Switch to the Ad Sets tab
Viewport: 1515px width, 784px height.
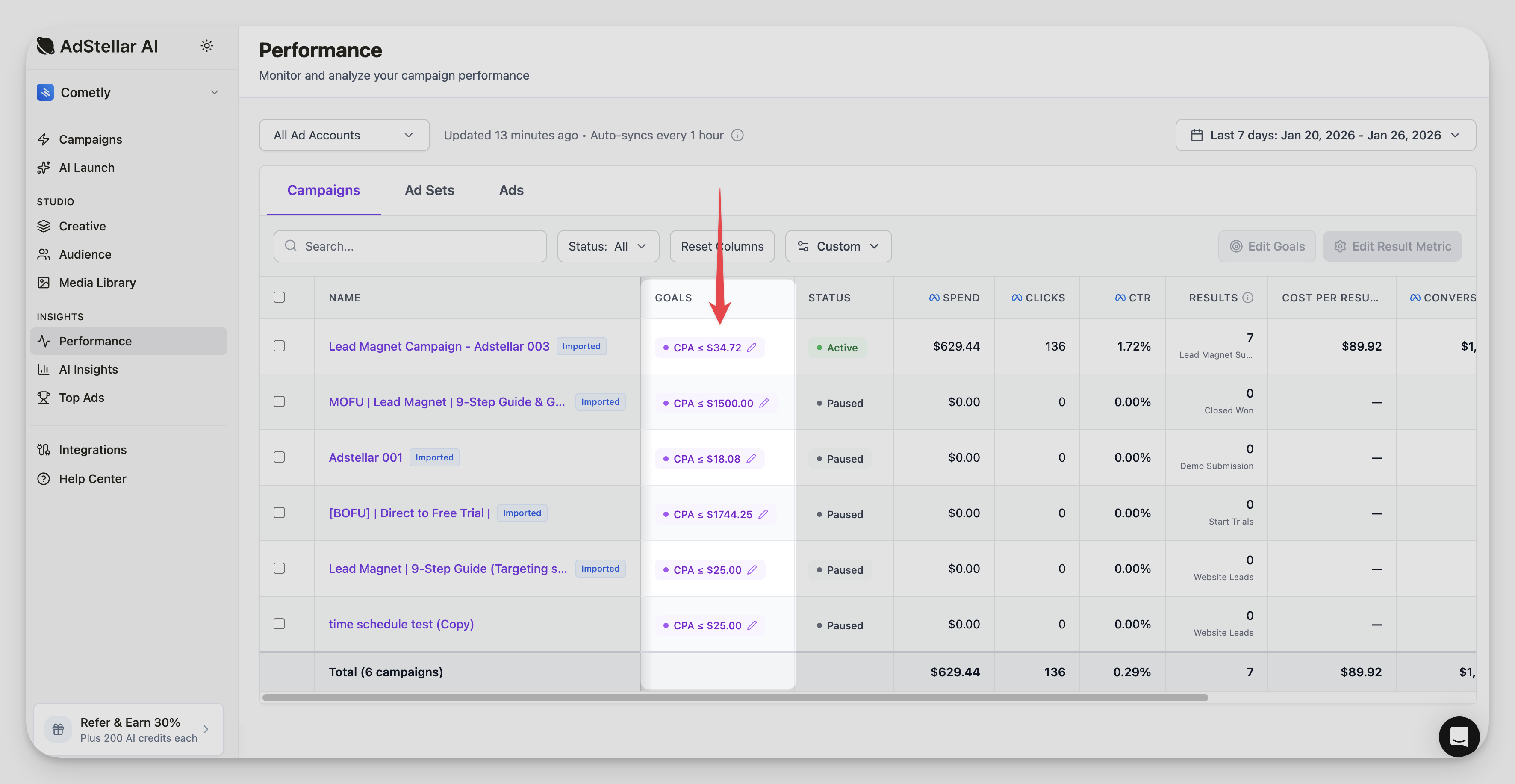click(429, 190)
